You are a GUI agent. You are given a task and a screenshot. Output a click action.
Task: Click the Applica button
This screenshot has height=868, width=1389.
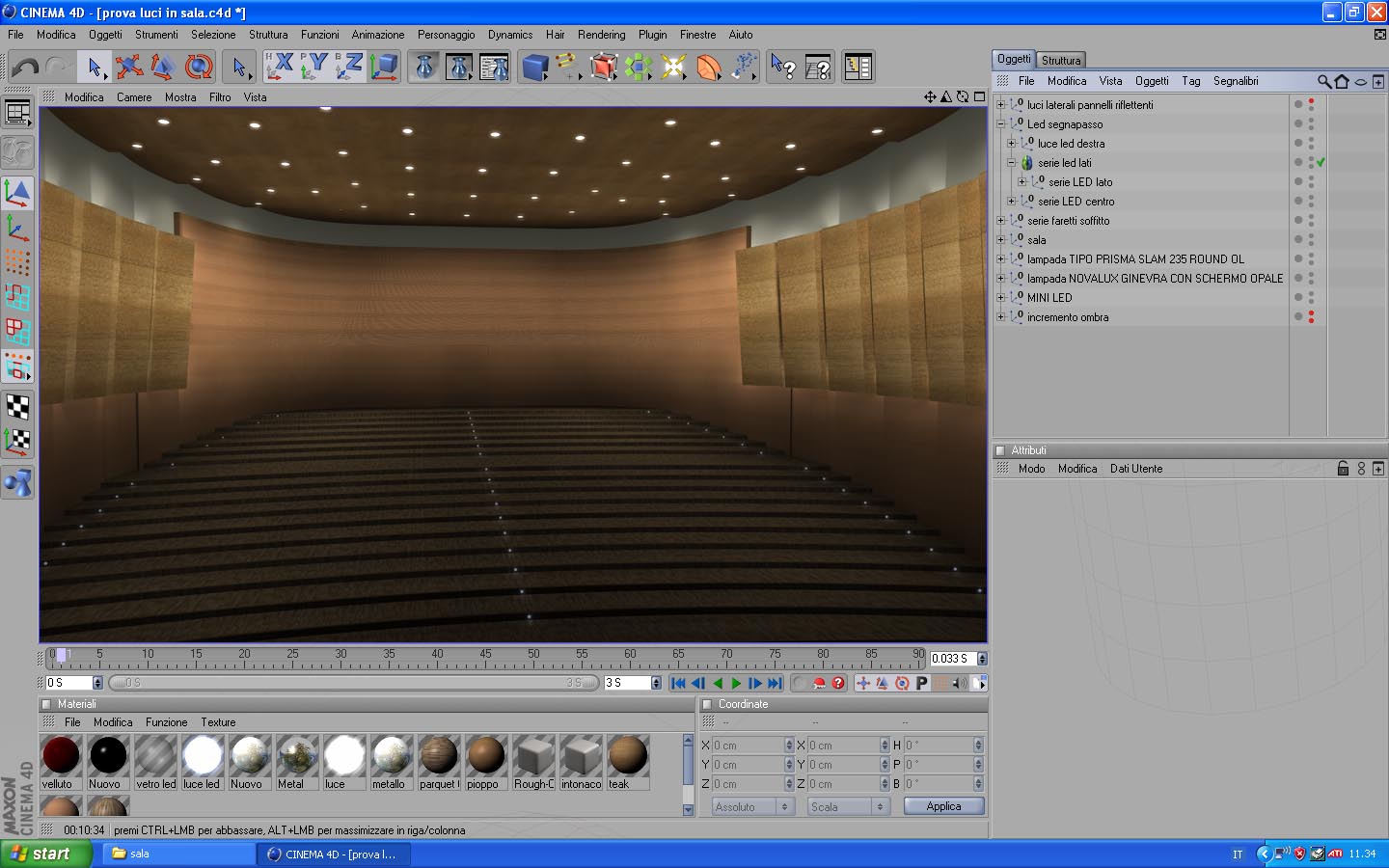point(943,806)
